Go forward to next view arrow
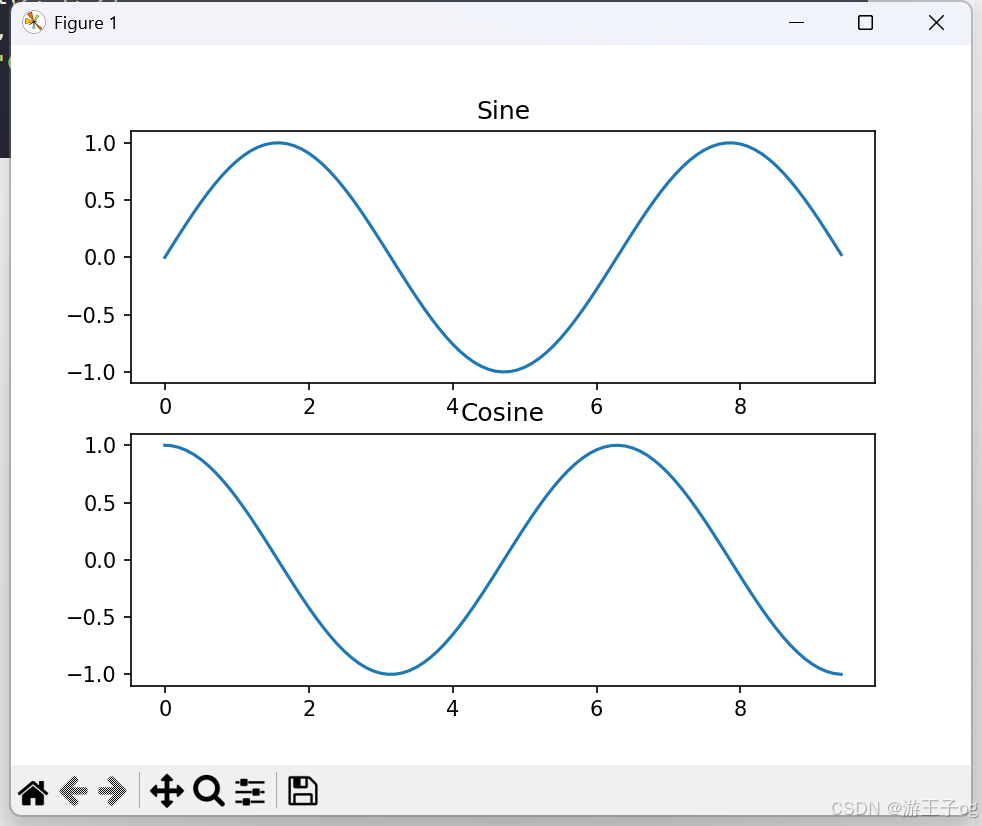 point(112,790)
